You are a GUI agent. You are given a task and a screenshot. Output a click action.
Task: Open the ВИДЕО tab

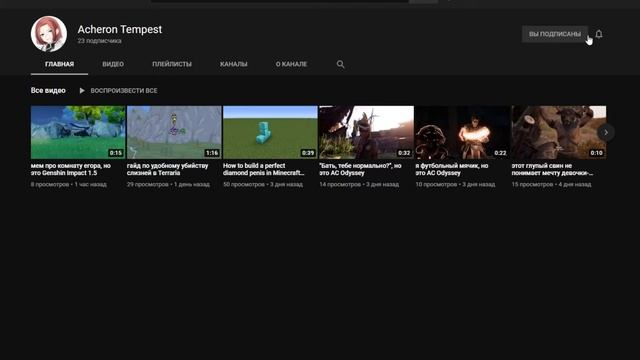coord(113,64)
